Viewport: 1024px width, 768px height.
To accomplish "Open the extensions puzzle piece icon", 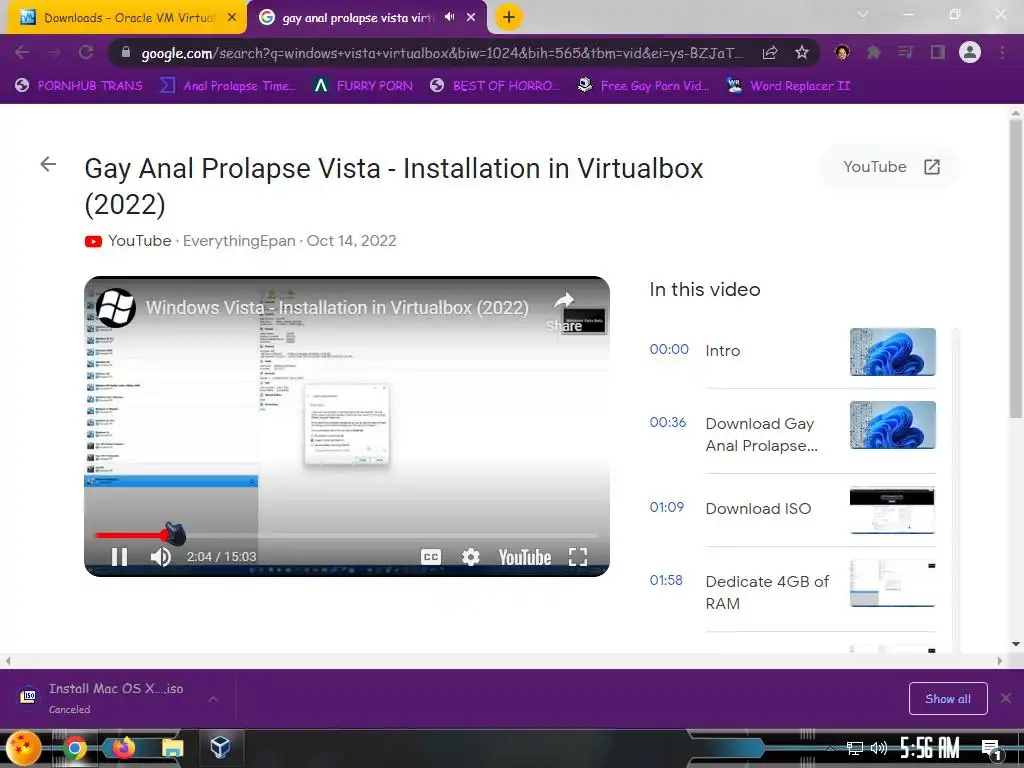I will (x=873, y=52).
